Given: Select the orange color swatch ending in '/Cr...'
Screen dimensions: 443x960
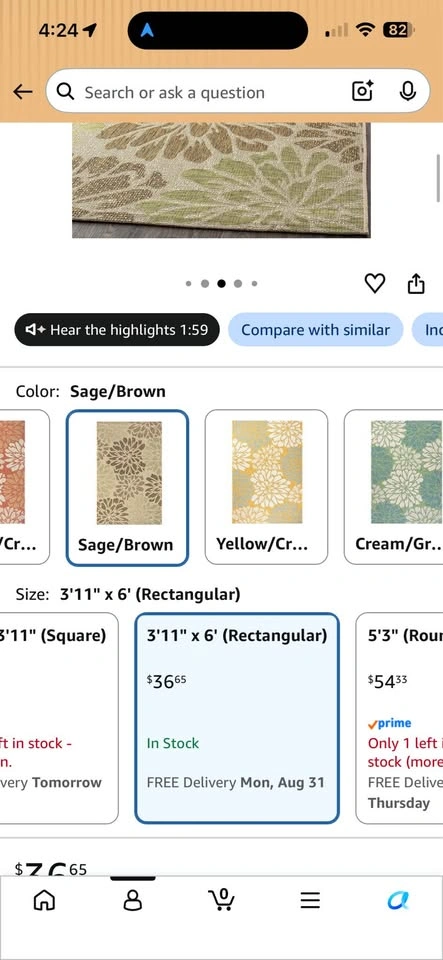Looking at the screenshot, I should coord(24,487).
